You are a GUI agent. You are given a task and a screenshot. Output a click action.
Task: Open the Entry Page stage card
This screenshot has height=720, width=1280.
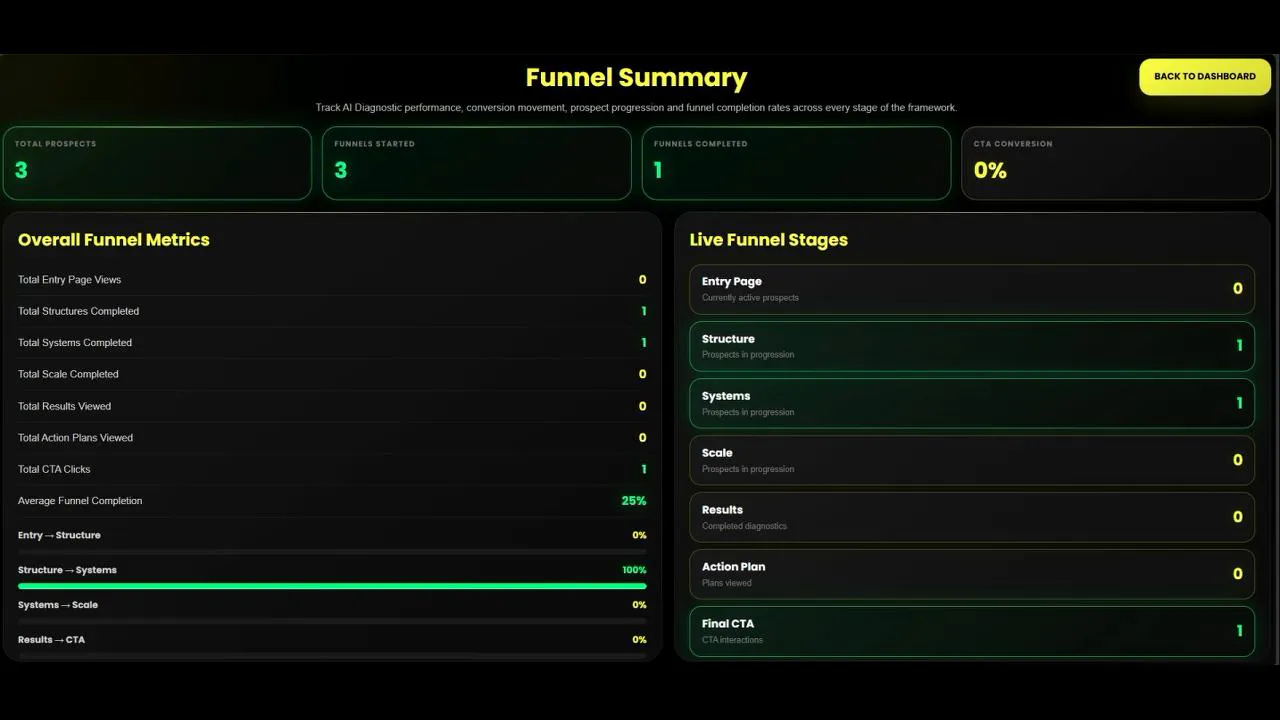click(x=972, y=289)
